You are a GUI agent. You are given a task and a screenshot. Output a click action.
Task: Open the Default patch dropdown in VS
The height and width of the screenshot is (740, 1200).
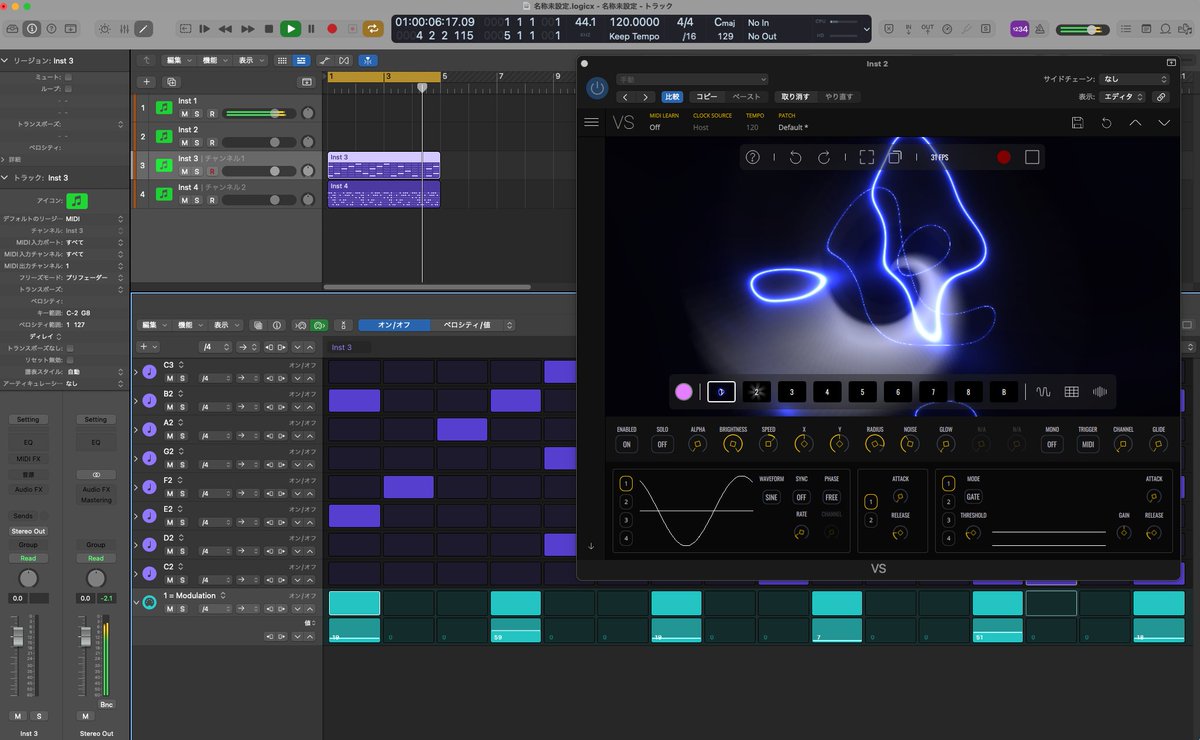[793, 127]
